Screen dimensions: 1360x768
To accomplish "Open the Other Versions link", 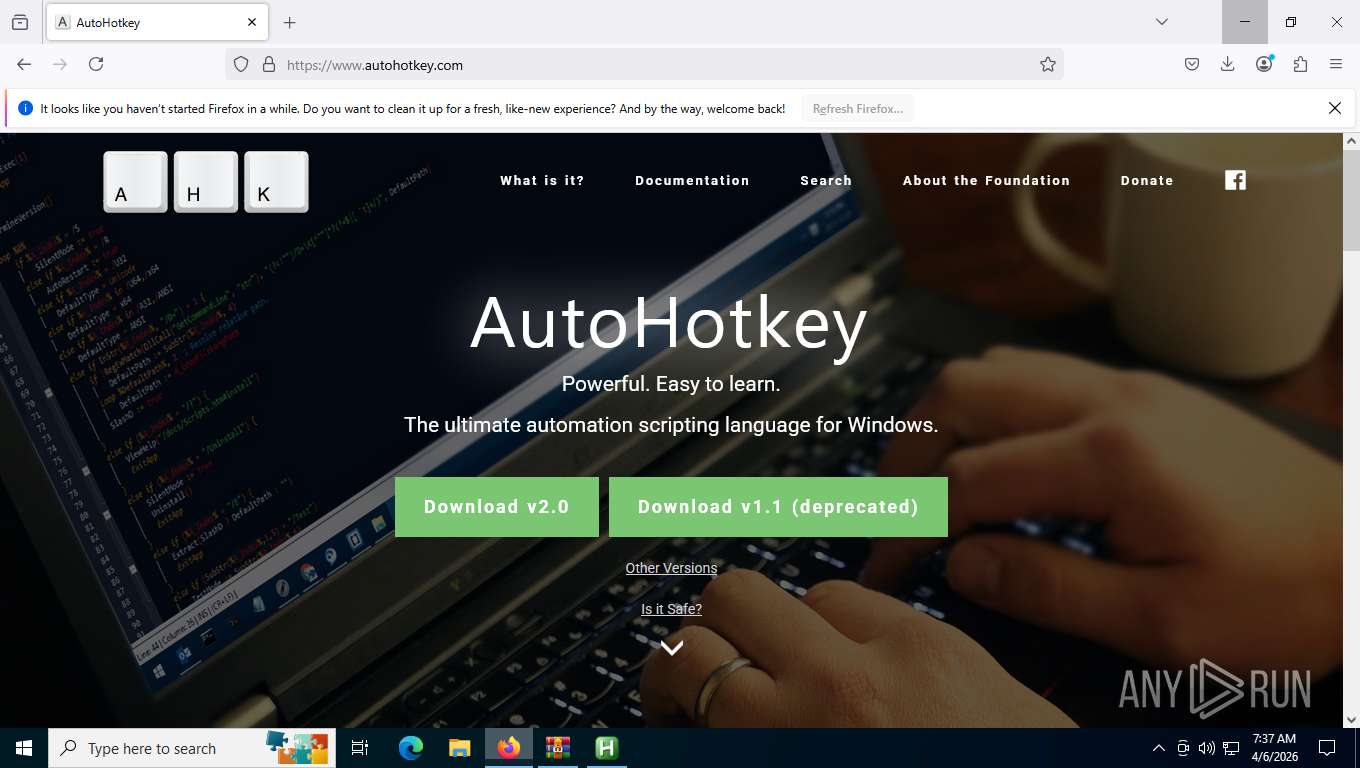I will [671, 568].
